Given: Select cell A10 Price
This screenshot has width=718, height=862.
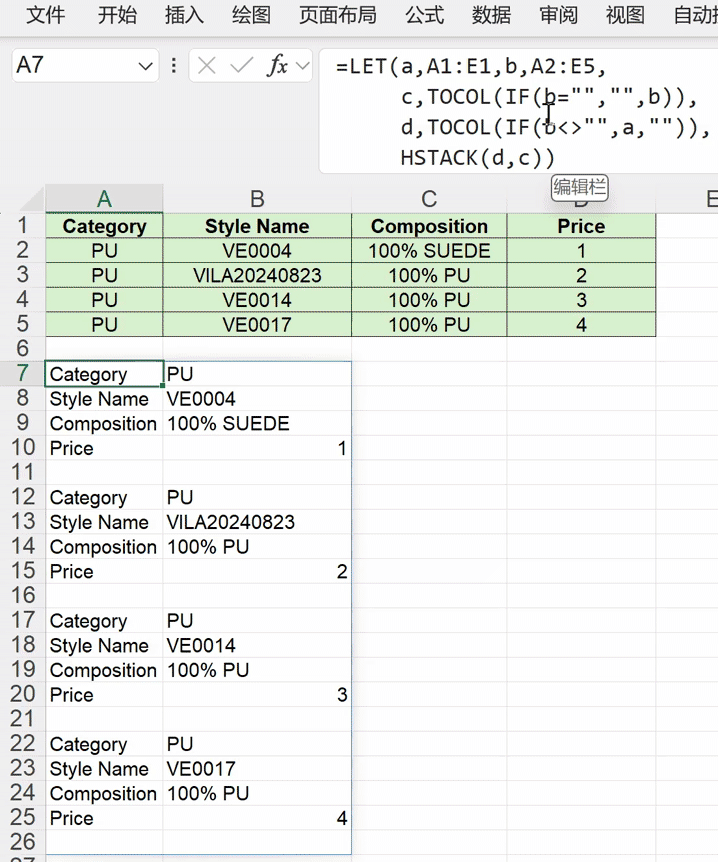Looking at the screenshot, I should pyautogui.click(x=104, y=448).
